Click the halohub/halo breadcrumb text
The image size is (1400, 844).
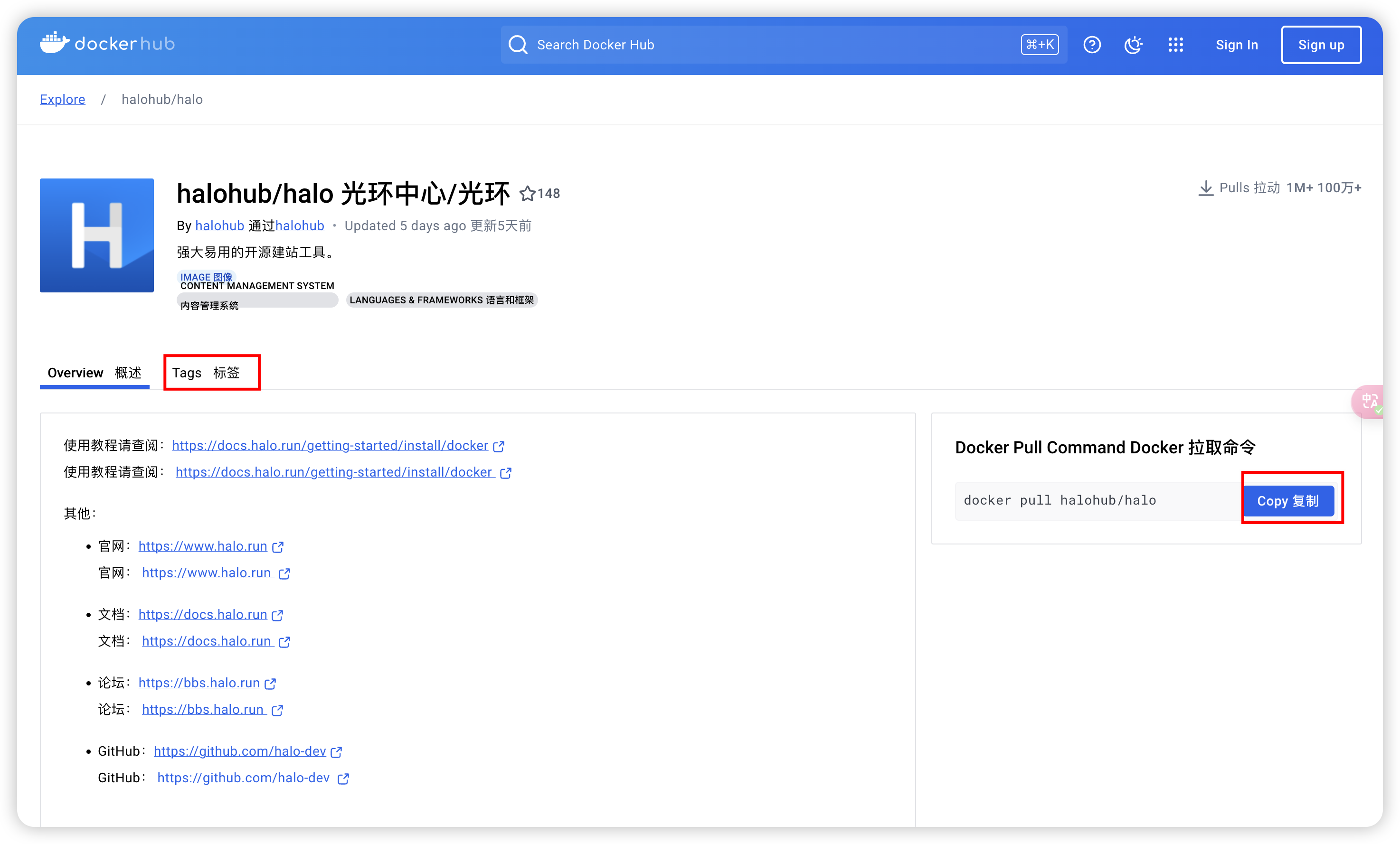point(162,99)
